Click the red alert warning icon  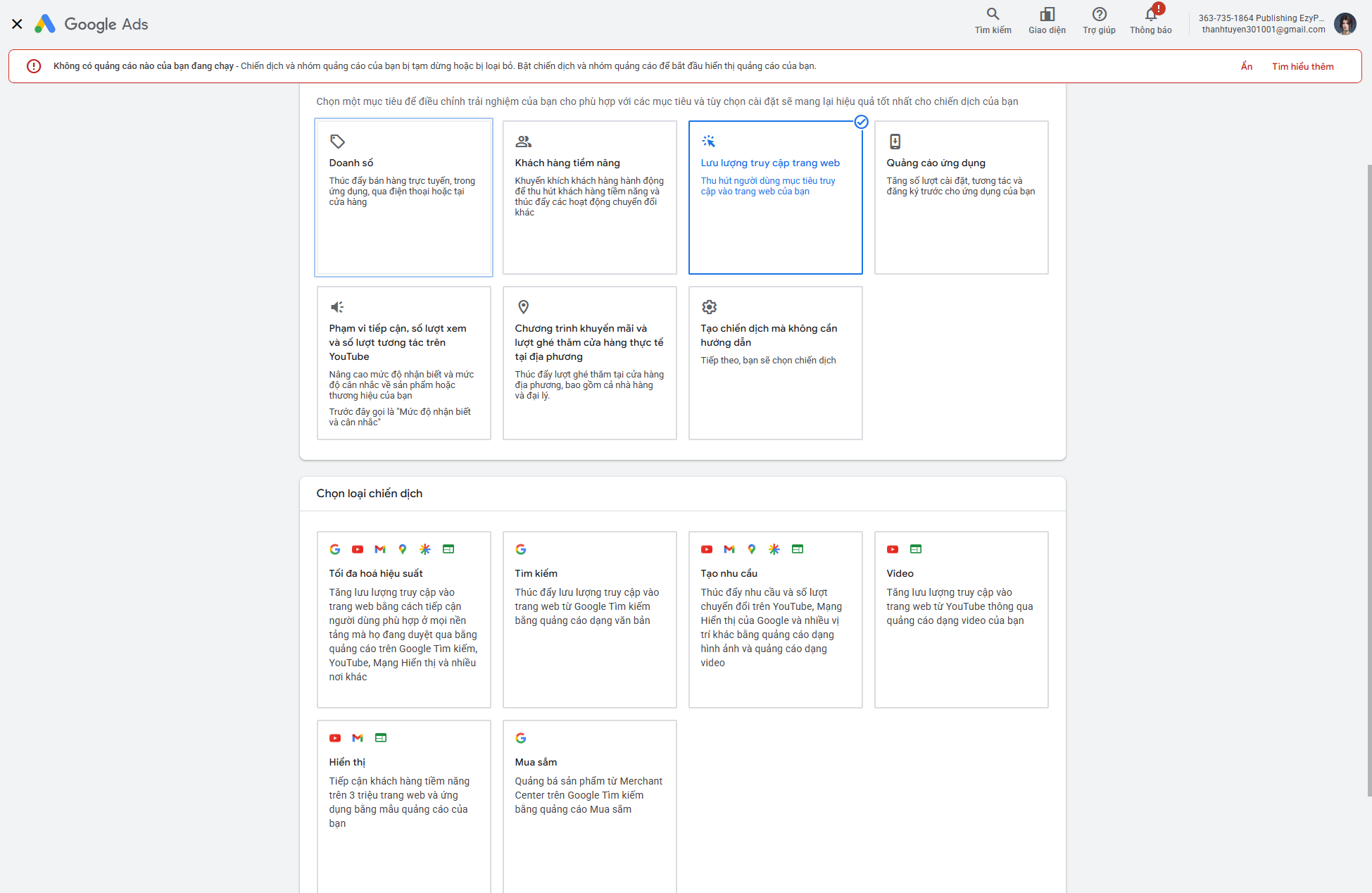[x=34, y=66]
